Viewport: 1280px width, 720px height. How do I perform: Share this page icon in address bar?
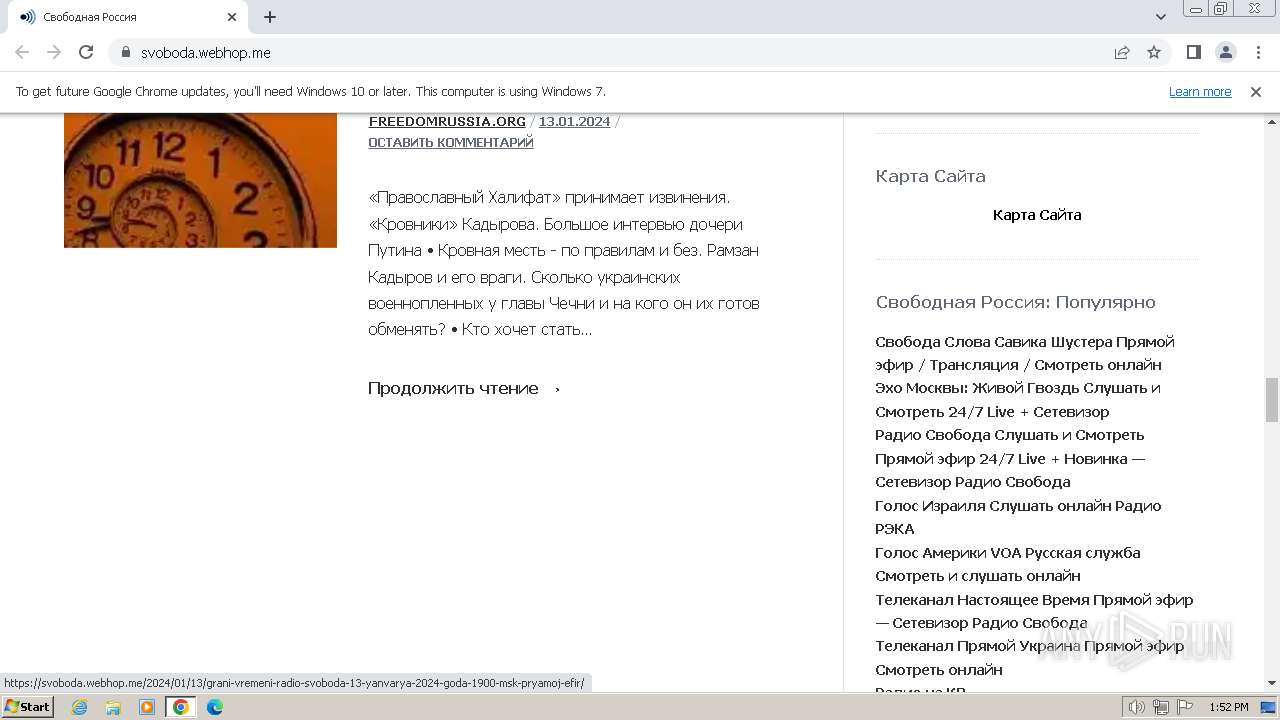click(x=1122, y=52)
